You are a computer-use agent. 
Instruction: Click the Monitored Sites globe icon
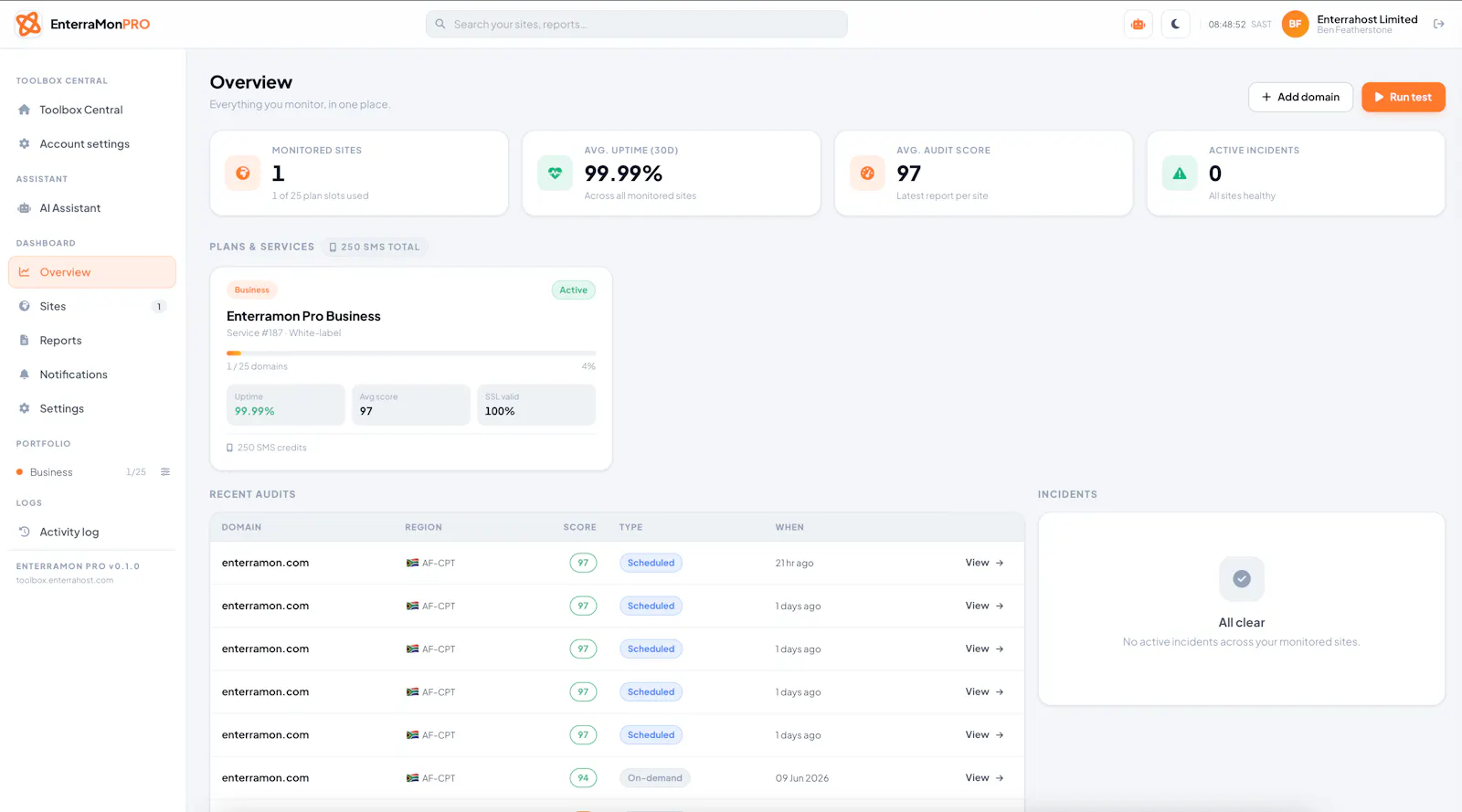click(243, 173)
